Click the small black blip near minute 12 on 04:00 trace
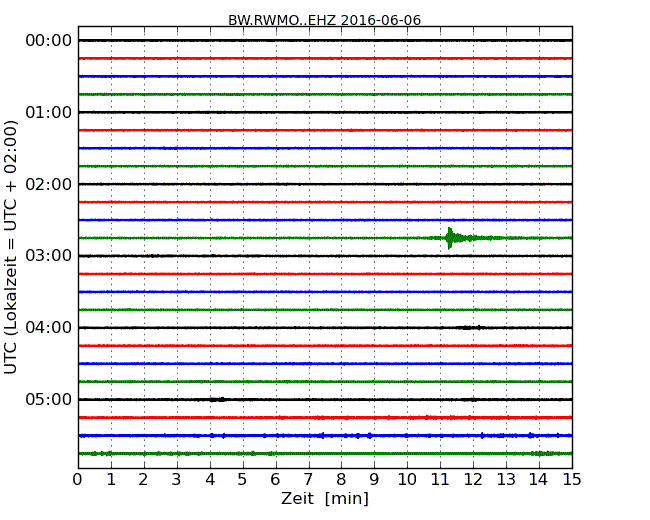This screenshot has height=520, width=650. tap(471, 328)
